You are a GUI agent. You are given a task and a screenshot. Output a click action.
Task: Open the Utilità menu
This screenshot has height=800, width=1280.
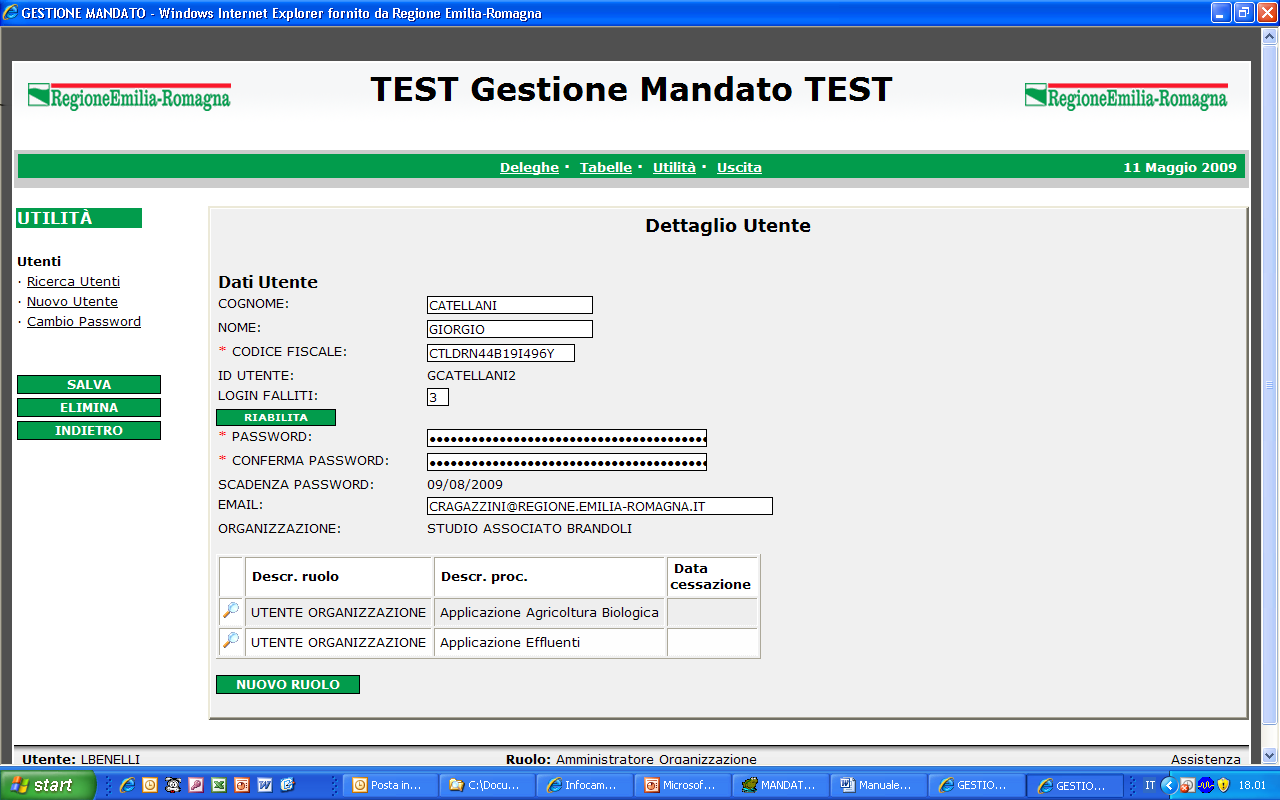674,168
